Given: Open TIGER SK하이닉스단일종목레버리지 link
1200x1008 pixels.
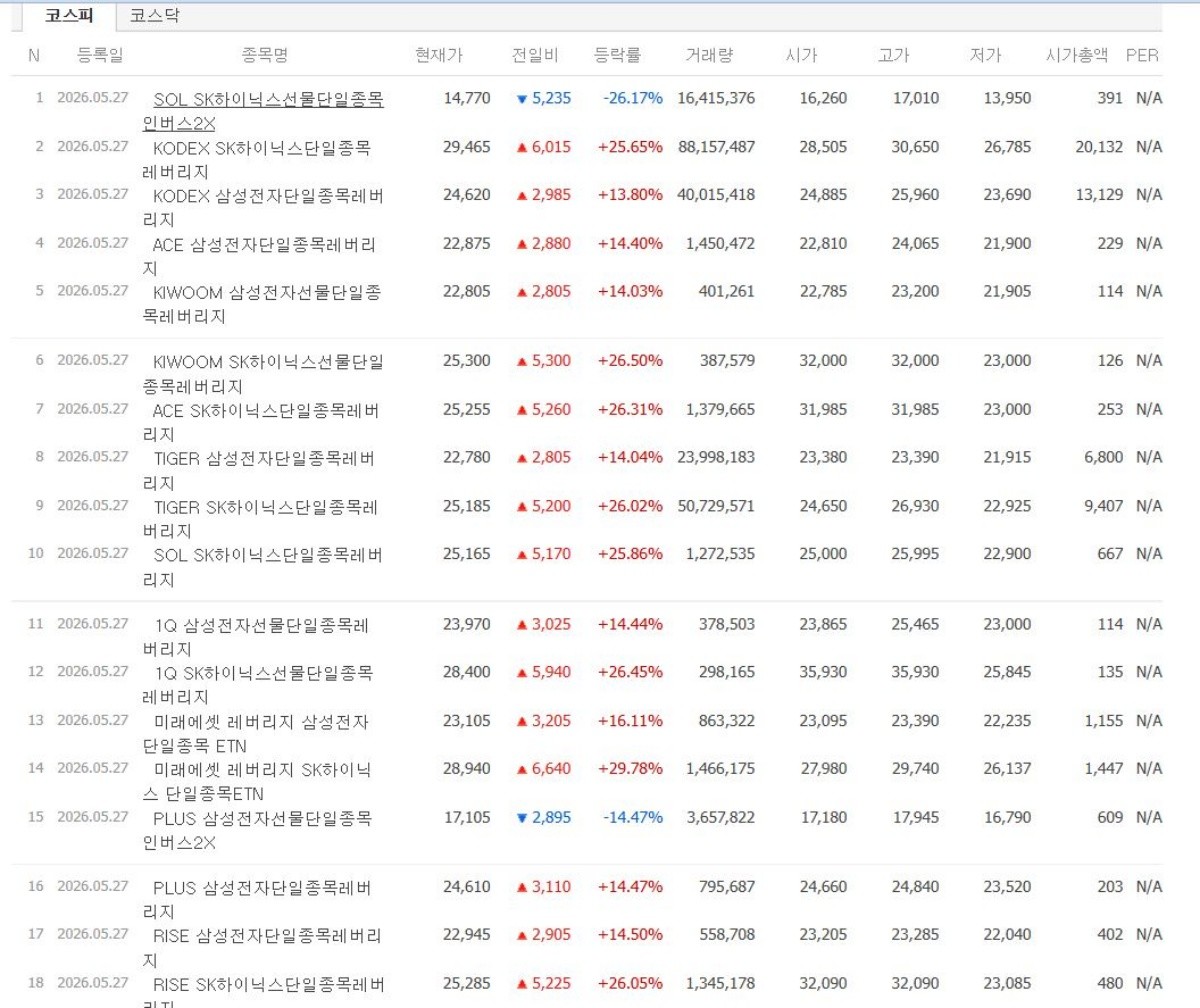Looking at the screenshot, I should 260,518.
